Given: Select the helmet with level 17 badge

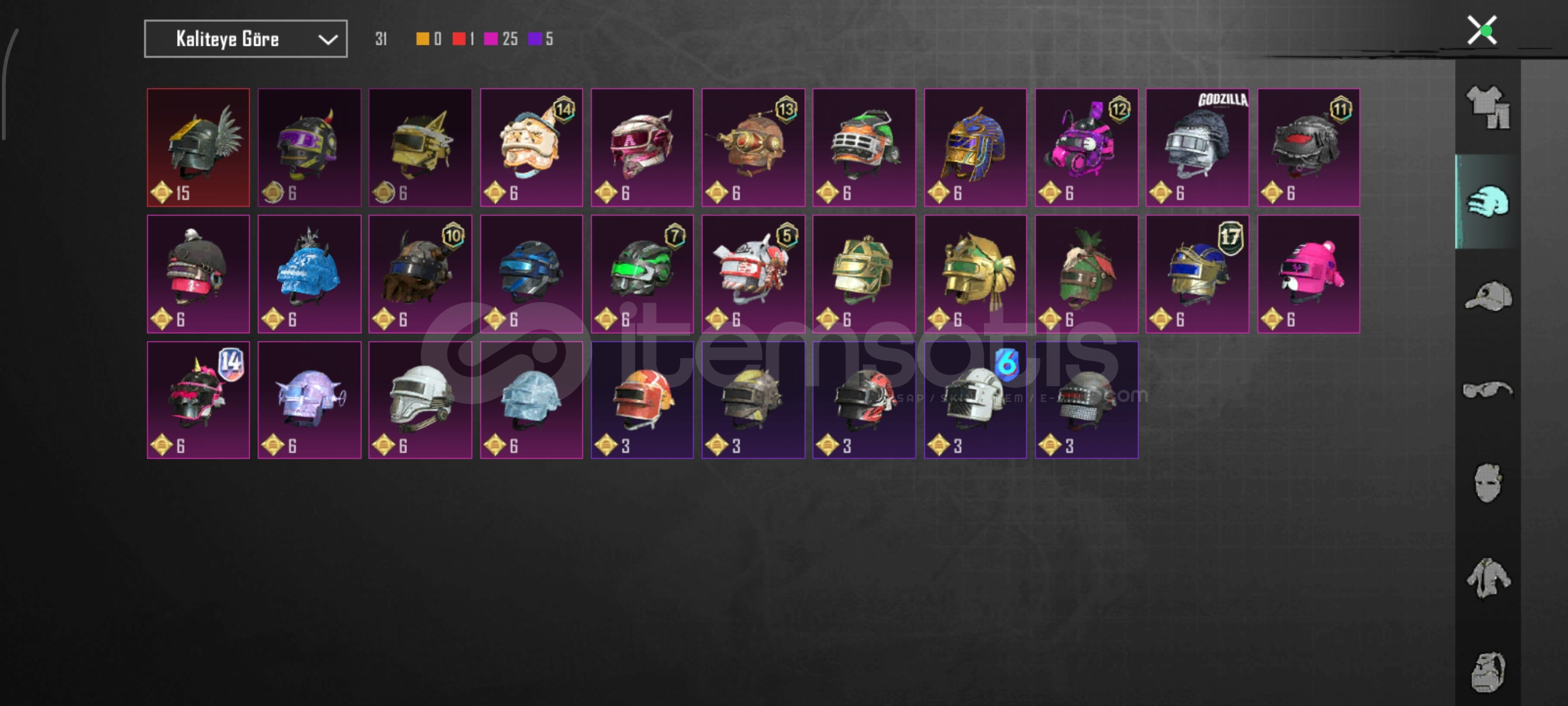Looking at the screenshot, I should coord(1198,274).
